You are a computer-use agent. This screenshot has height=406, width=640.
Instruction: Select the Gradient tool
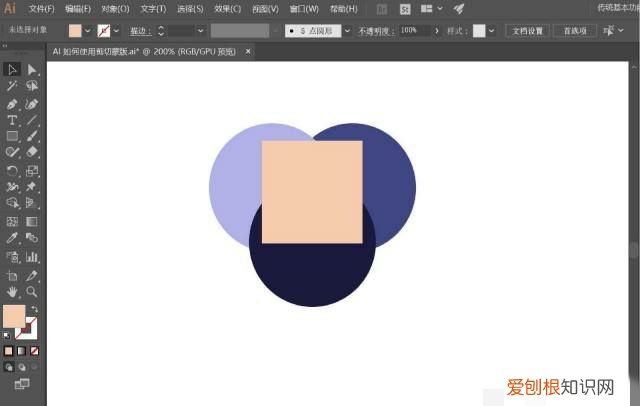pyautogui.click(x=32, y=222)
